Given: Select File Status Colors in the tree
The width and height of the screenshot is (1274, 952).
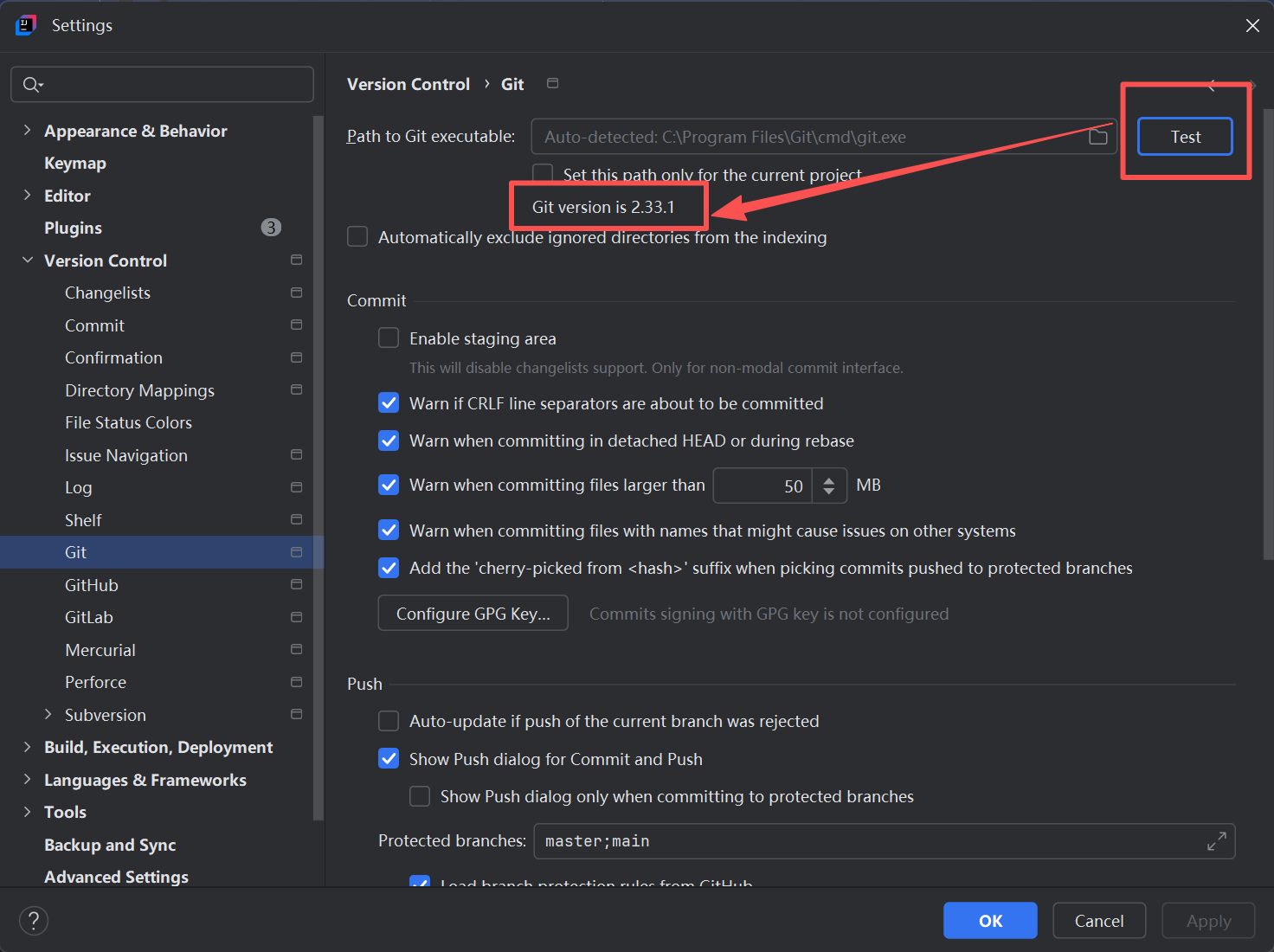Looking at the screenshot, I should (128, 422).
